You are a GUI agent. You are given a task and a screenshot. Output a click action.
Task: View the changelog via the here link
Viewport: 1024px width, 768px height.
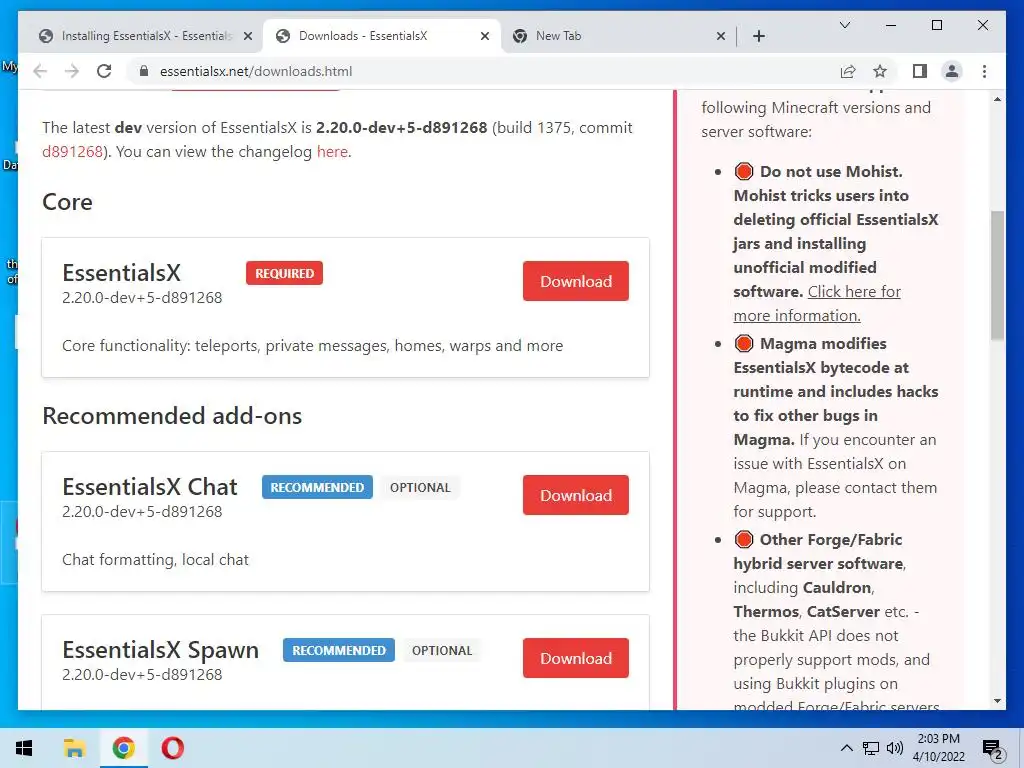[x=332, y=152]
